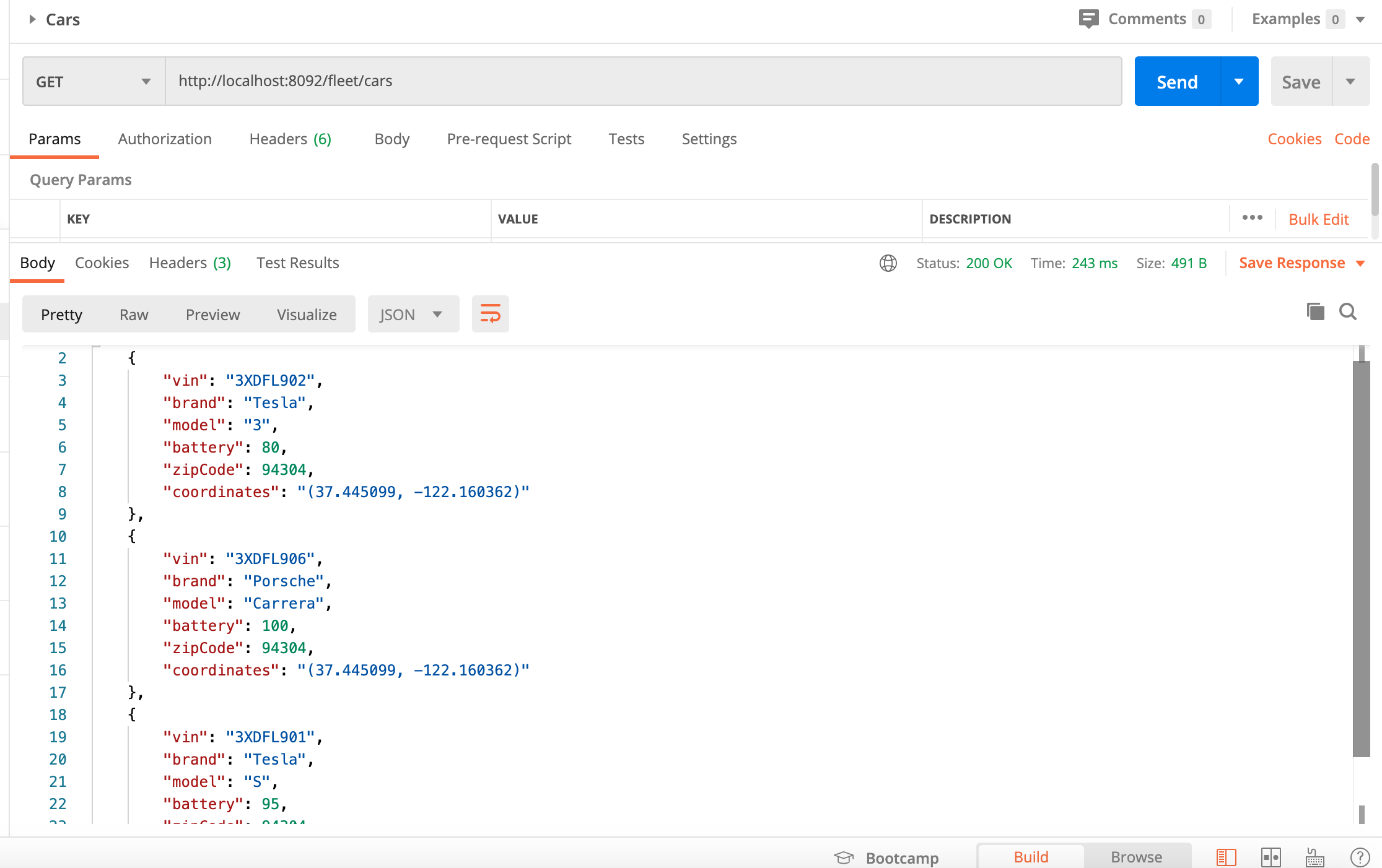This screenshot has width=1382, height=868.
Task: Toggle to Preview response view
Action: point(213,314)
